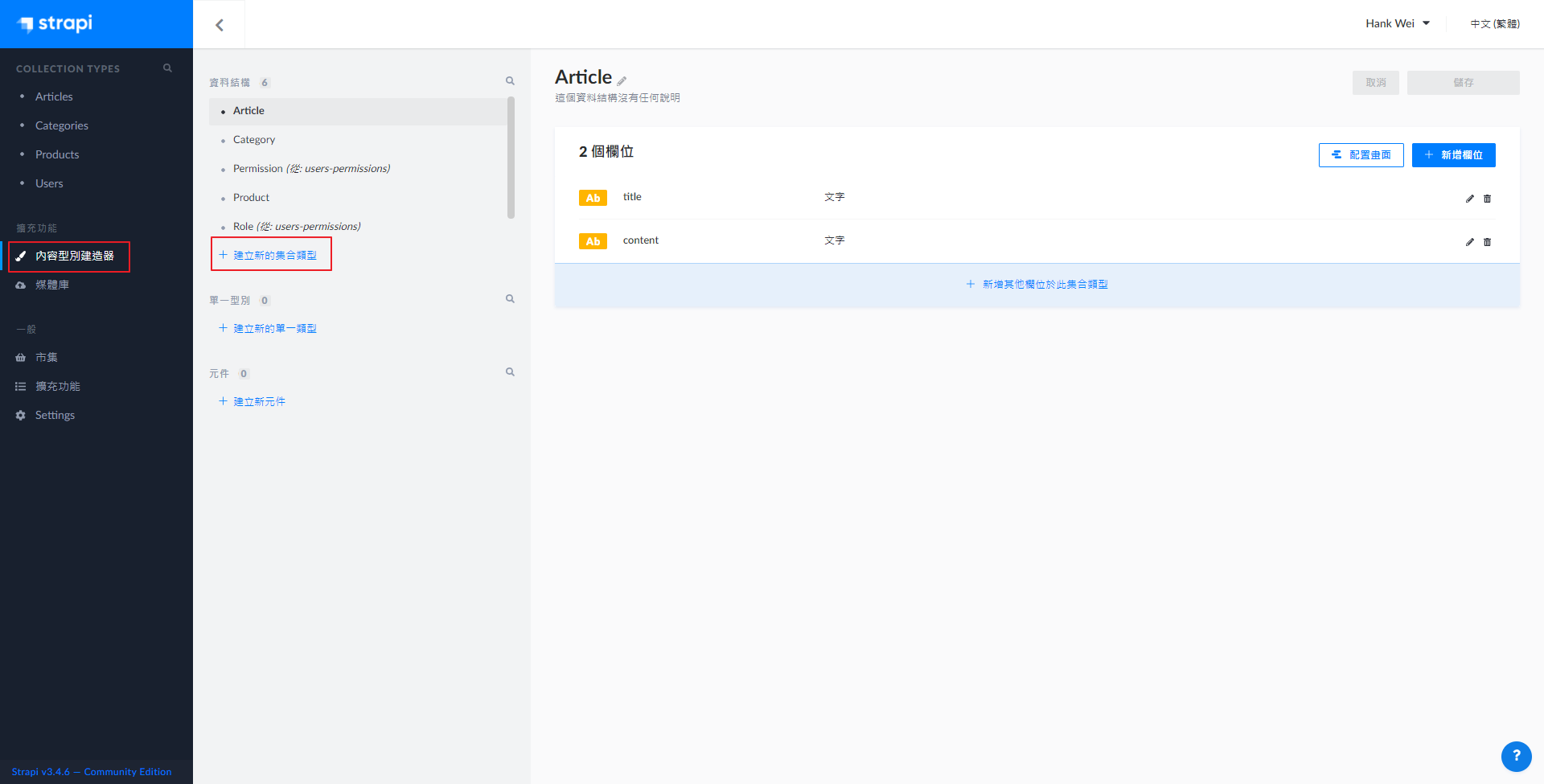The image size is (1544, 784).
Task: Click the 配置畫面 configure view button
Action: pos(1361,155)
